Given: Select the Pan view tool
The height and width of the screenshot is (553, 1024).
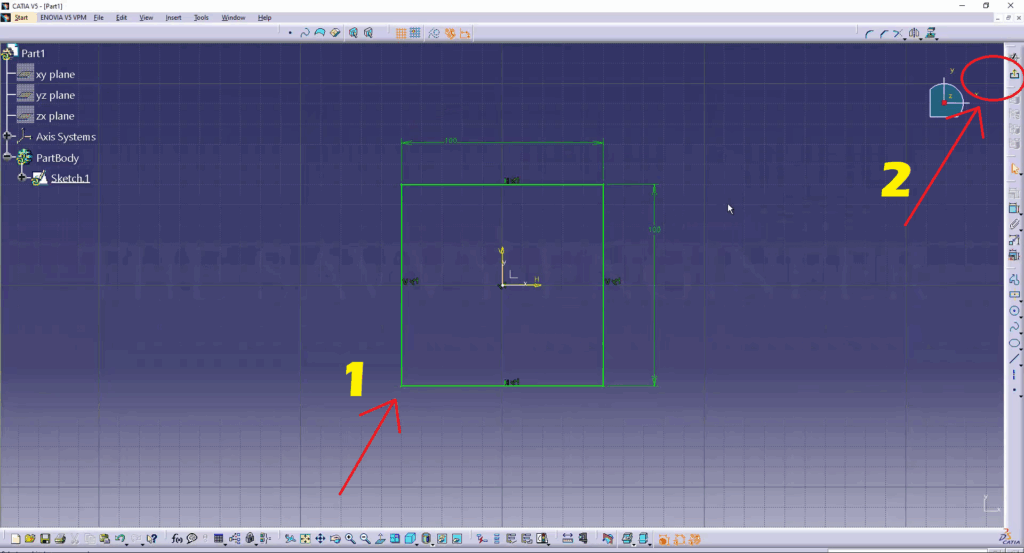Looking at the screenshot, I should point(319,539).
